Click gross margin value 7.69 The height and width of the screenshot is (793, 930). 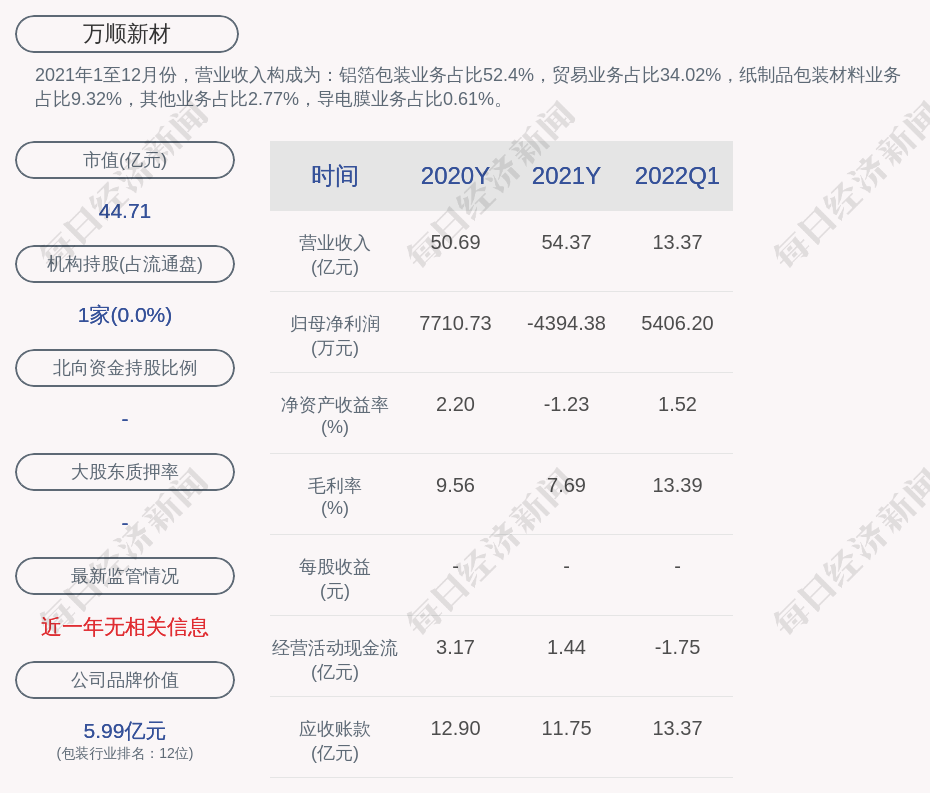(566, 485)
